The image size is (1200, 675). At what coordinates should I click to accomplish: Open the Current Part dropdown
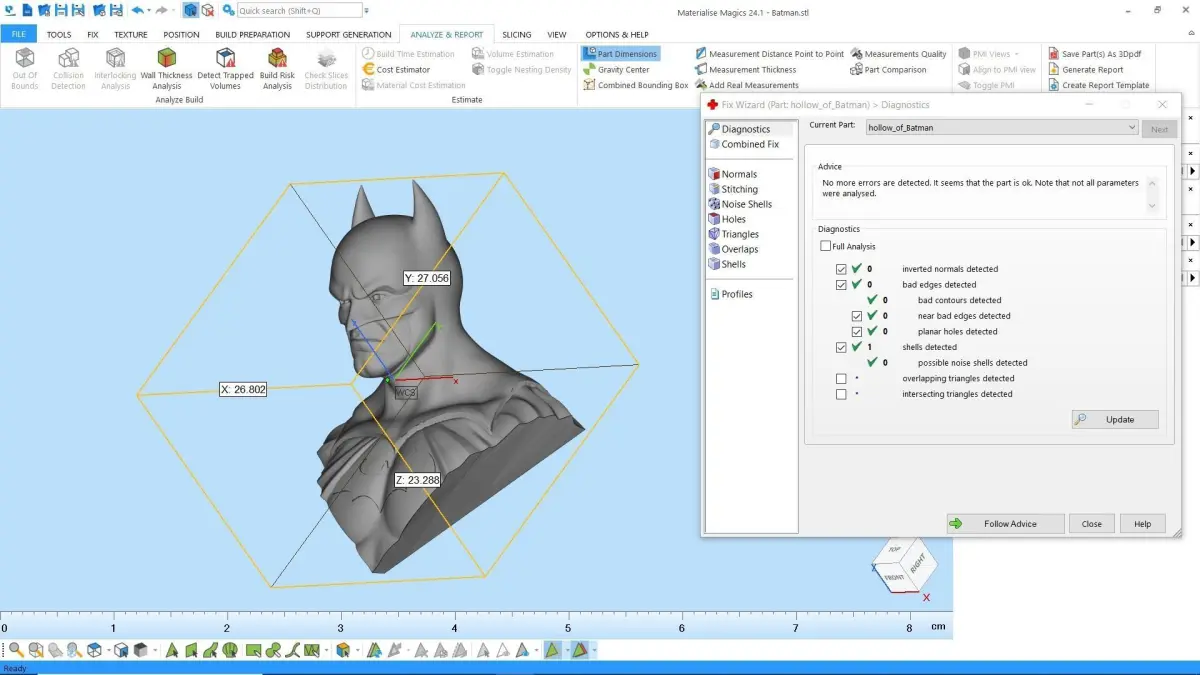[x=1001, y=128]
